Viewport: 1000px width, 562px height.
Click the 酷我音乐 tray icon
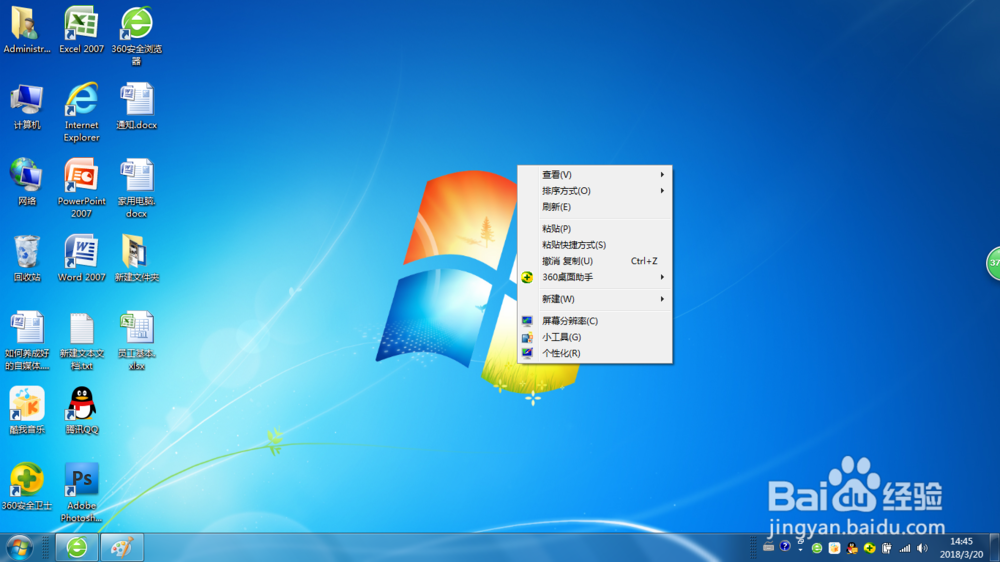[x=834, y=548]
